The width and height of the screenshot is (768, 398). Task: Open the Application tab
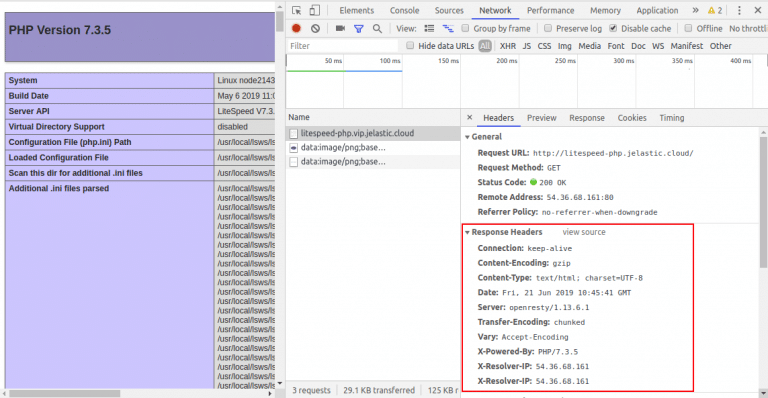tap(657, 10)
